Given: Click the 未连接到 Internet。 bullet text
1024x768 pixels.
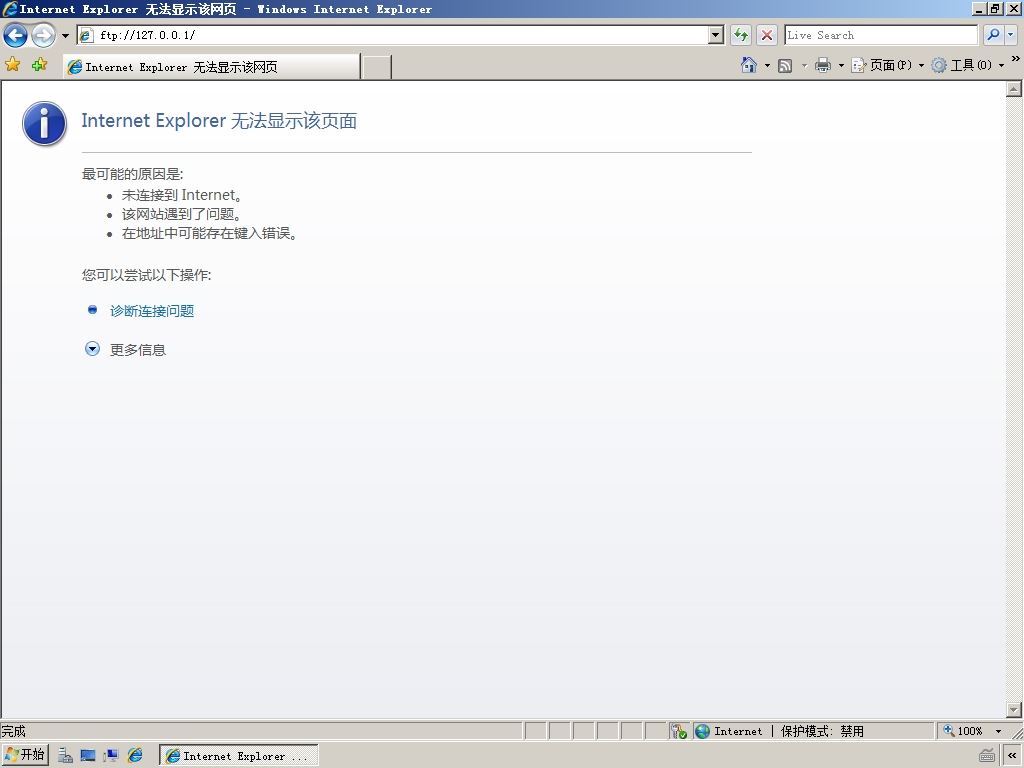Looking at the screenshot, I should pos(182,195).
